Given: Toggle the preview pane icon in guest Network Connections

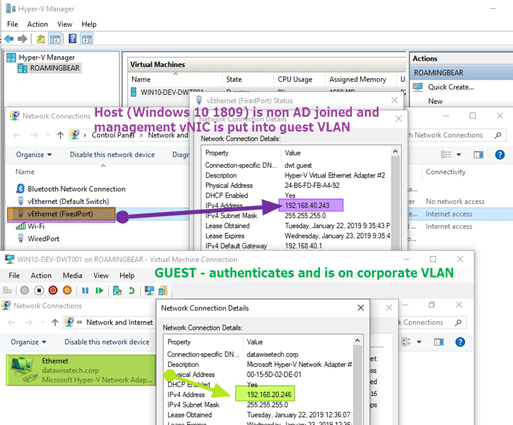Looking at the screenshot, I should tap(439, 342).
